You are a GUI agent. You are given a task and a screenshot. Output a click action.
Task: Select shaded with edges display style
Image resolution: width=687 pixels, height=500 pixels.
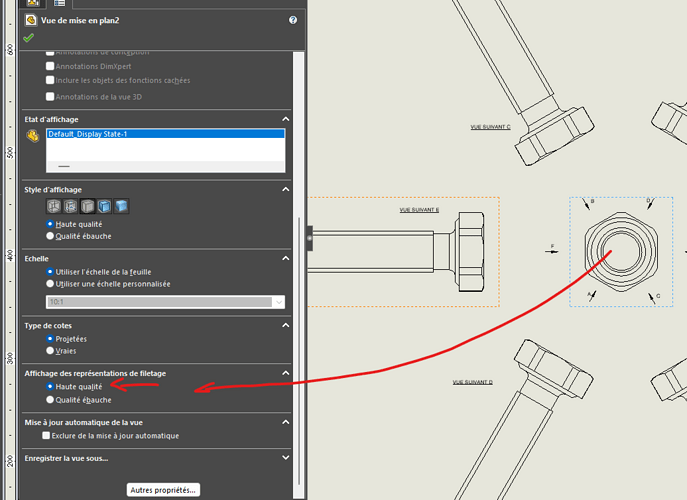coord(105,206)
